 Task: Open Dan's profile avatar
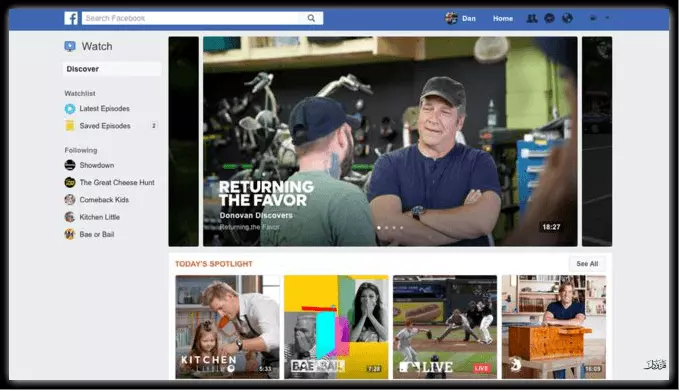click(451, 18)
